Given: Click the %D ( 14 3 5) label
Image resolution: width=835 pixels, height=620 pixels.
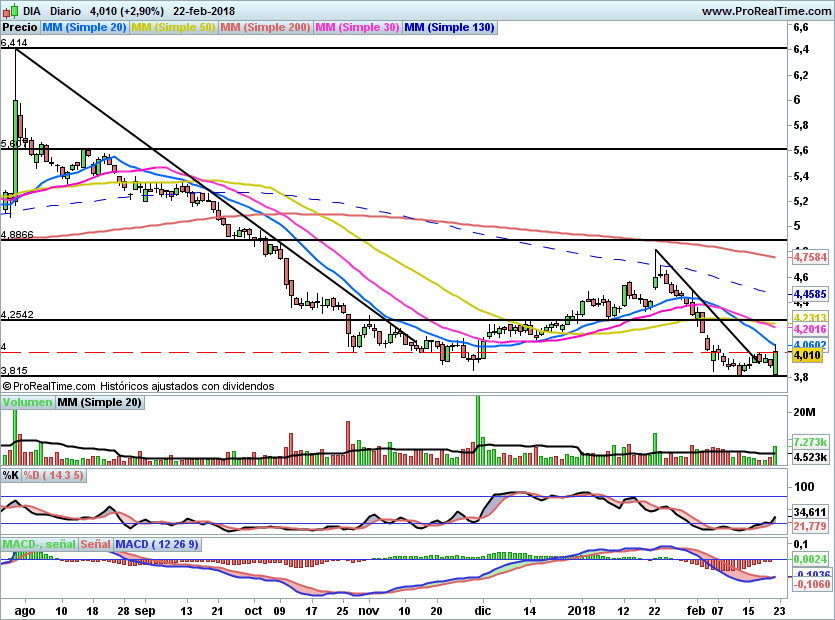Looking at the screenshot, I should pos(53,475).
